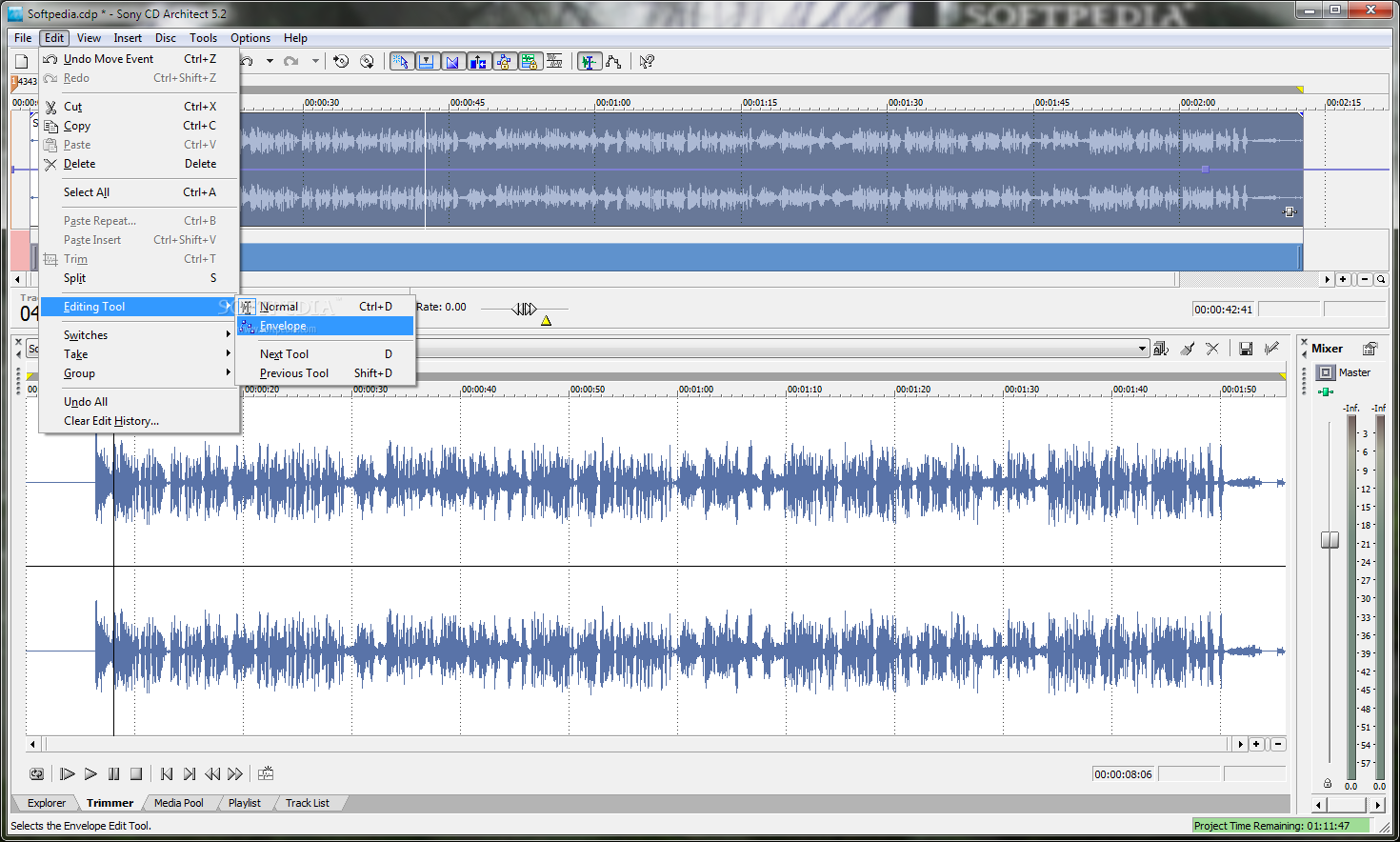Screen dimensions: 1400x842
Task: Click Trimmer Stop button
Action: pyautogui.click(x=136, y=774)
